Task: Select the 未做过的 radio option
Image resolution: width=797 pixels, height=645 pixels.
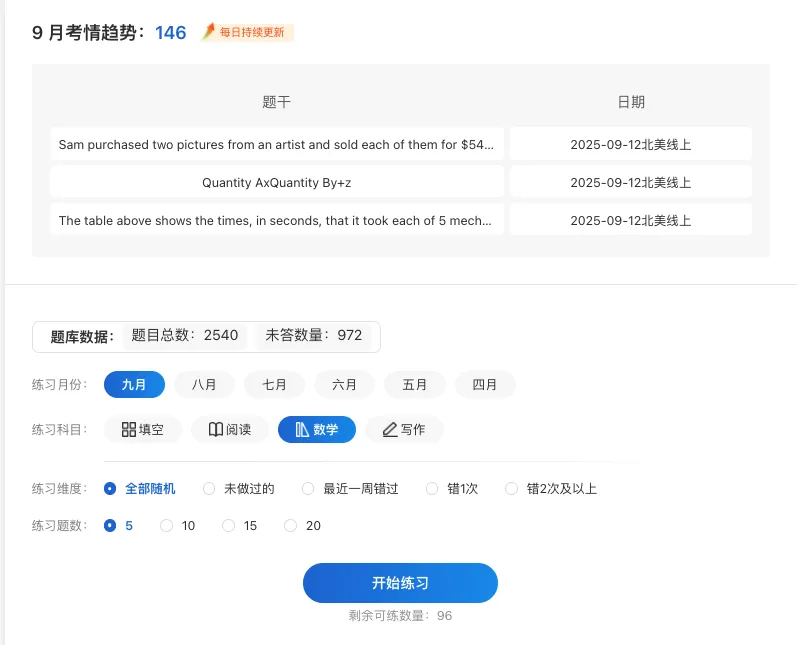Action: pyautogui.click(x=209, y=489)
